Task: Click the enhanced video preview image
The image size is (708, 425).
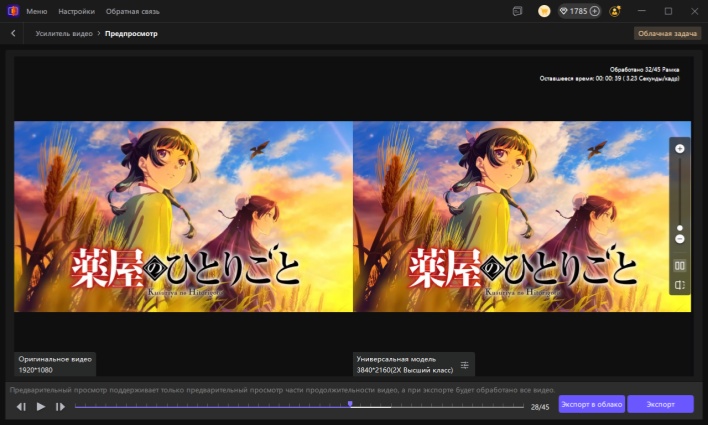Action: coord(522,216)
